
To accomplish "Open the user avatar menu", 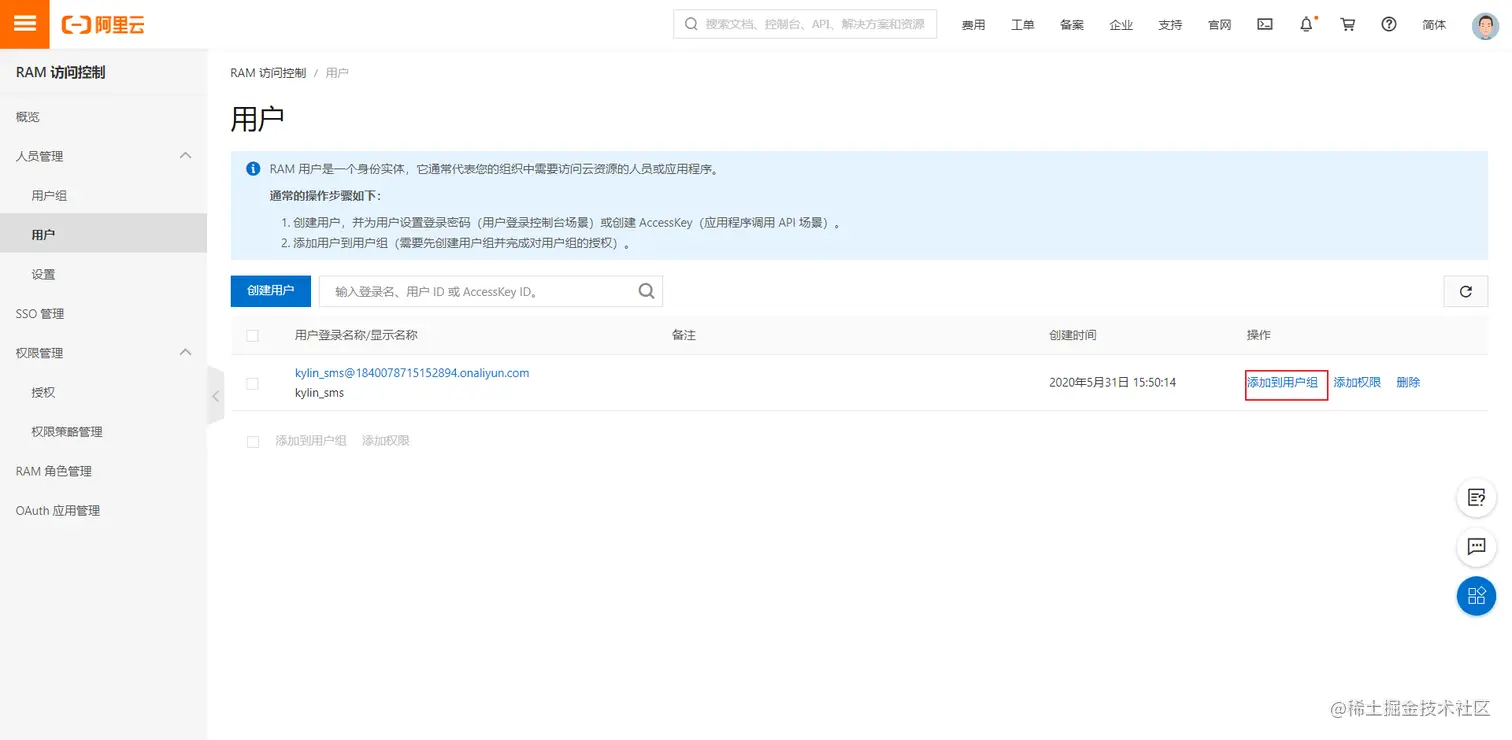I will [1485, 25].
